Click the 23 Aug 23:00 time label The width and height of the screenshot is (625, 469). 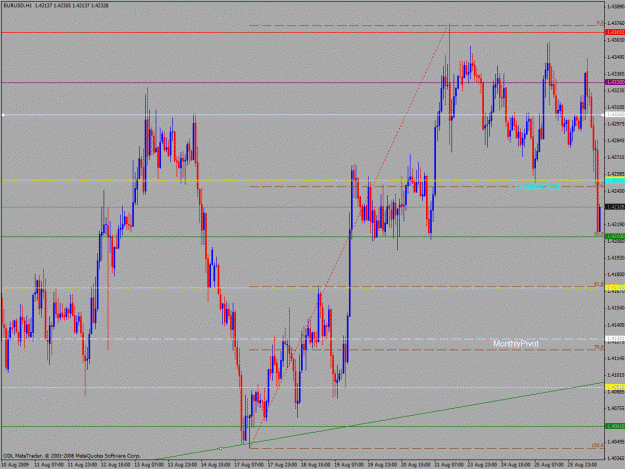pyautogui.click(x=482, y=465)
